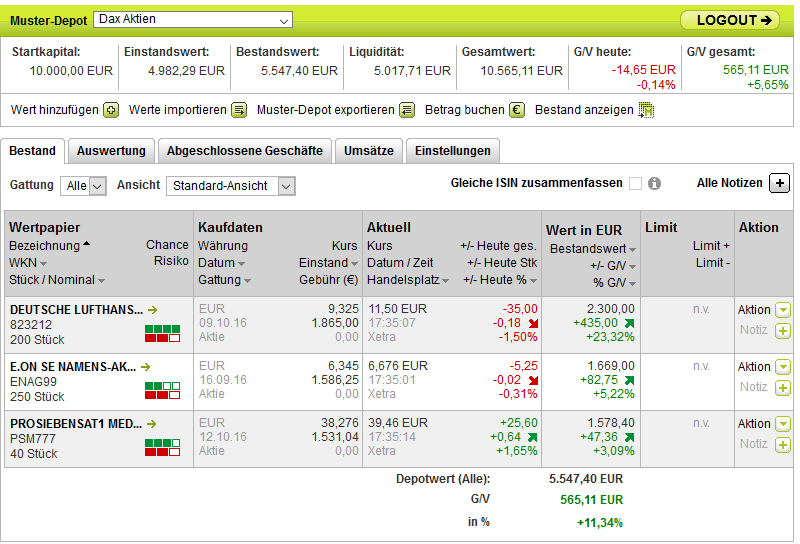Switch to the Auswertung tab
Viewport: 800px width, 544px height.
pyautogui.click(x=111, y=151)
